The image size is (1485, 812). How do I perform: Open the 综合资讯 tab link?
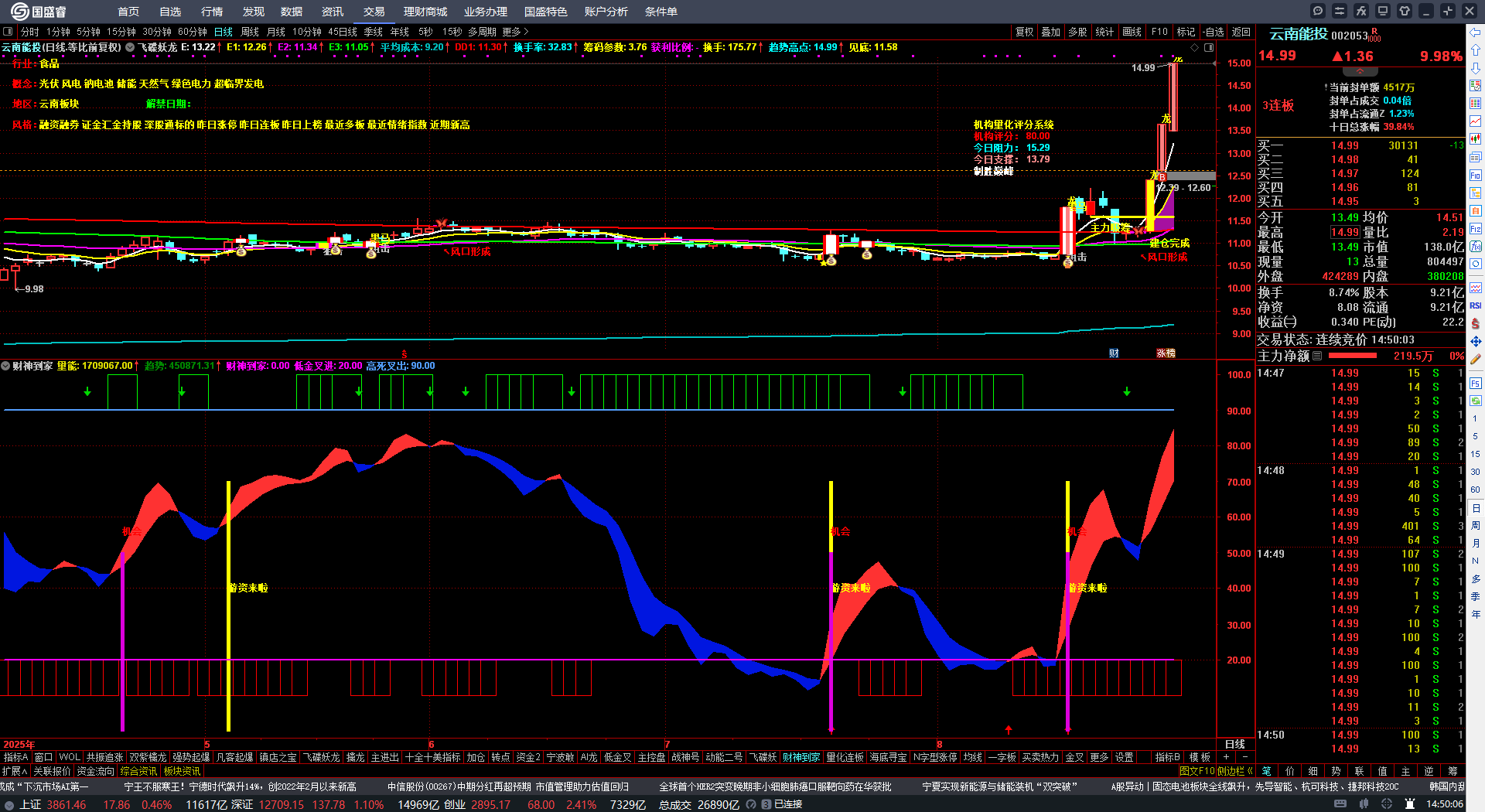coord(138,771)
